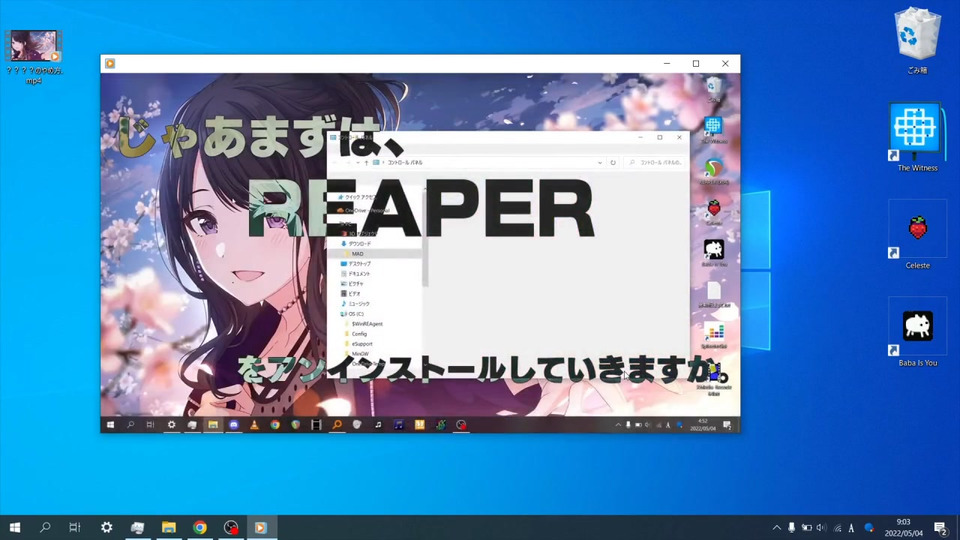Select the active media player taskbar button
Image resolution: width=960 pixels, height=540 pixels.
(261, 527)
